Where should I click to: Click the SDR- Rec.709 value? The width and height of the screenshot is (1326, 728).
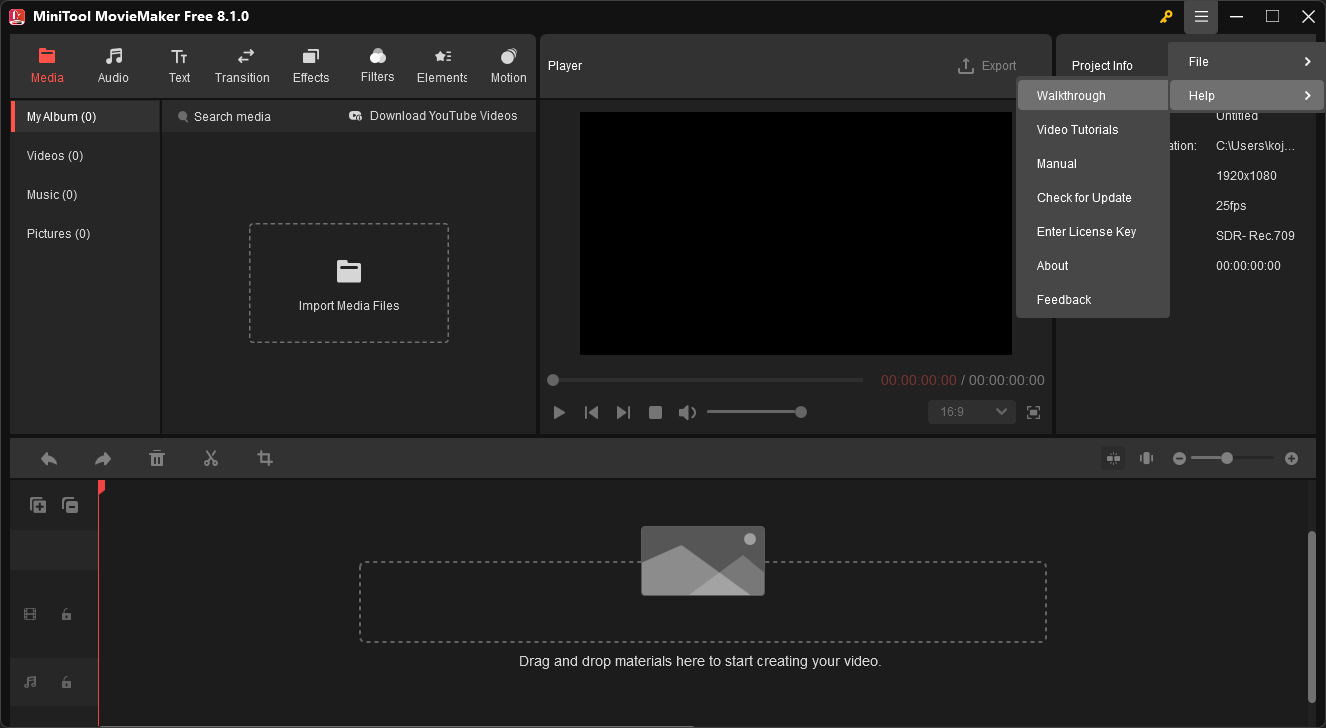(1255, 236)
